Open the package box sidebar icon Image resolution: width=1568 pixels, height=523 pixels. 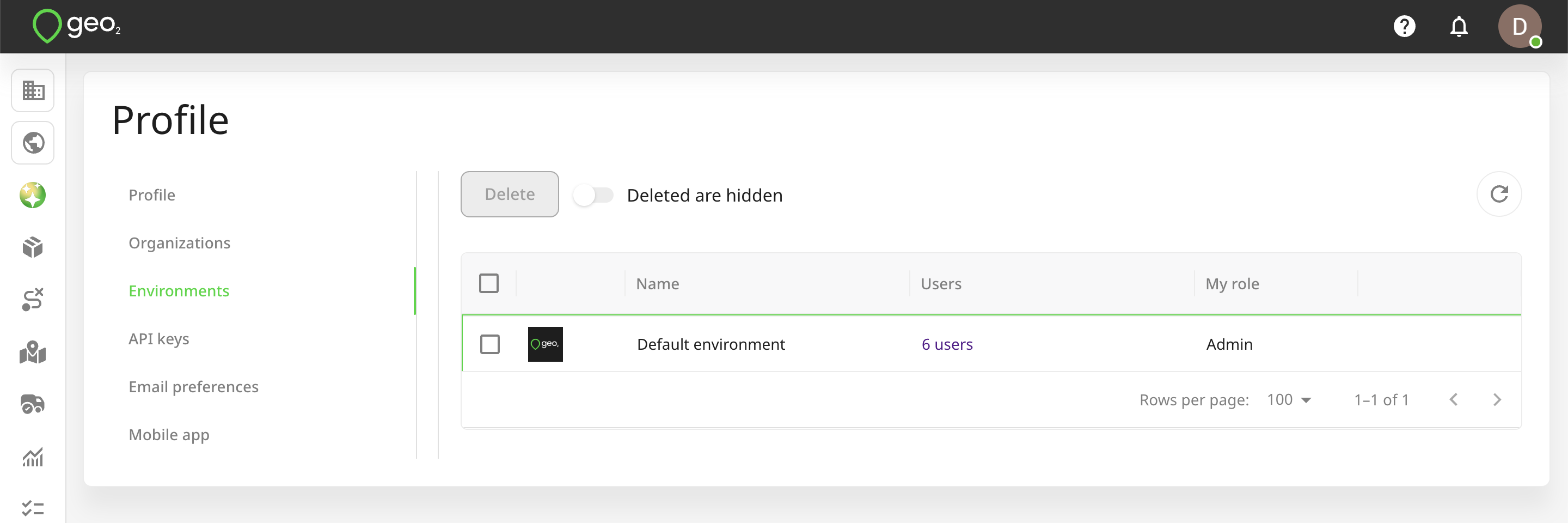click(33, 247)
